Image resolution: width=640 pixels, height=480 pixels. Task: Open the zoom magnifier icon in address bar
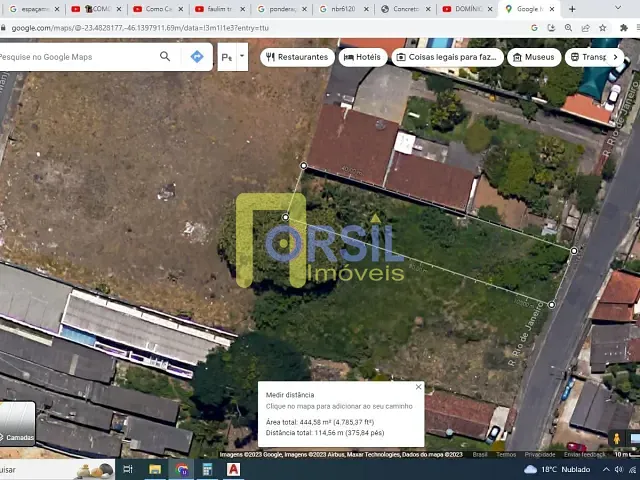[x=568, y=28]
